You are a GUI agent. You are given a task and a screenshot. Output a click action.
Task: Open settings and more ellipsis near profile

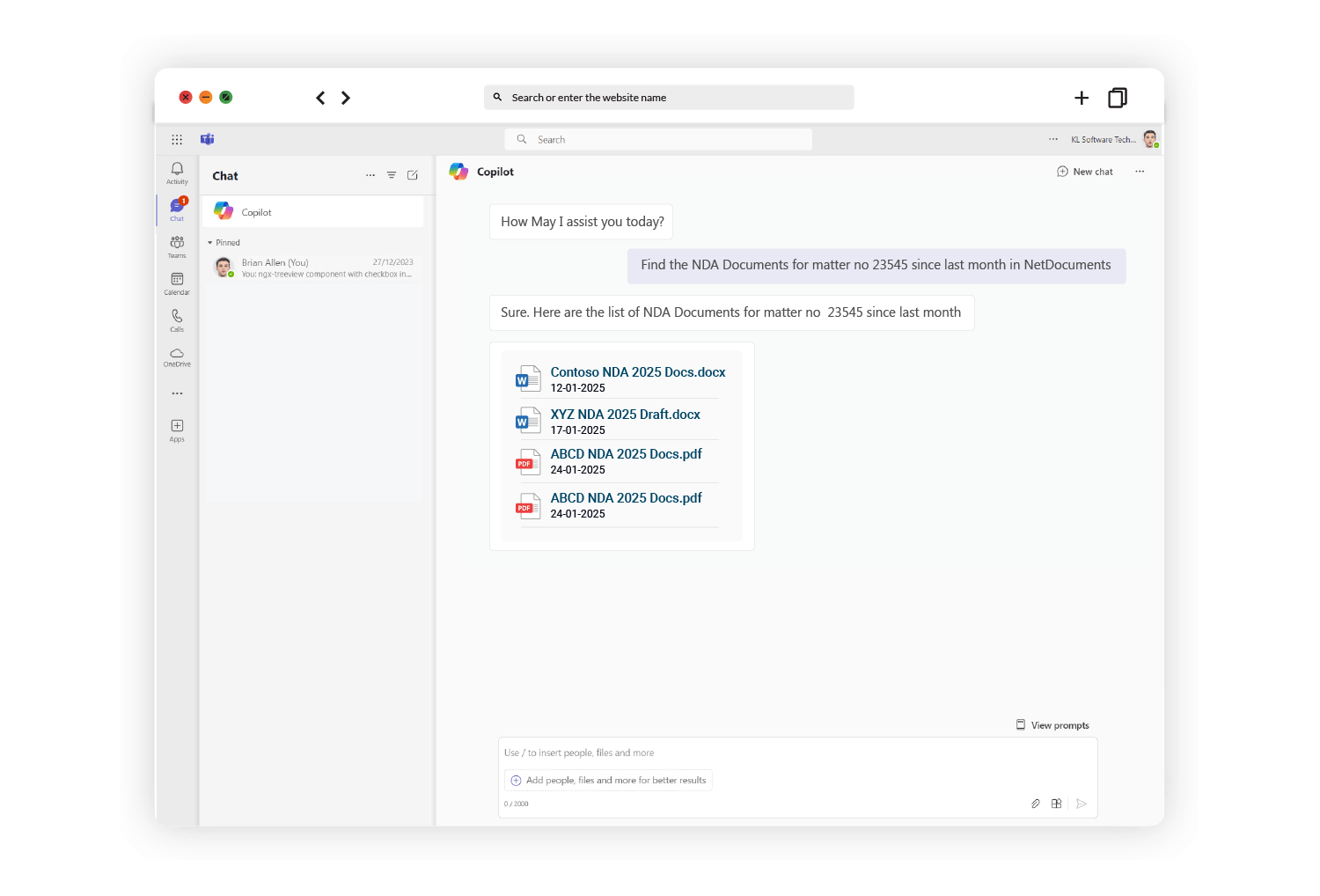pos(1053,139)
